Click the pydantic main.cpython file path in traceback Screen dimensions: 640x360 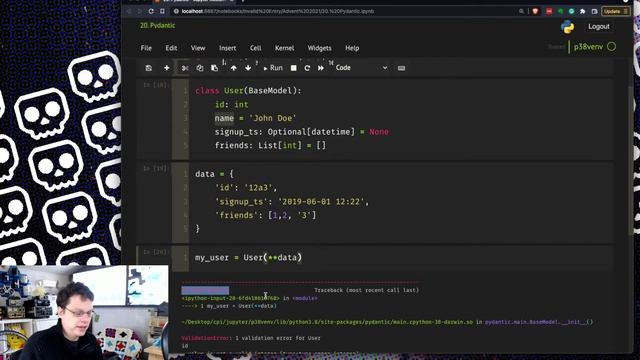(x=327, y=322)
